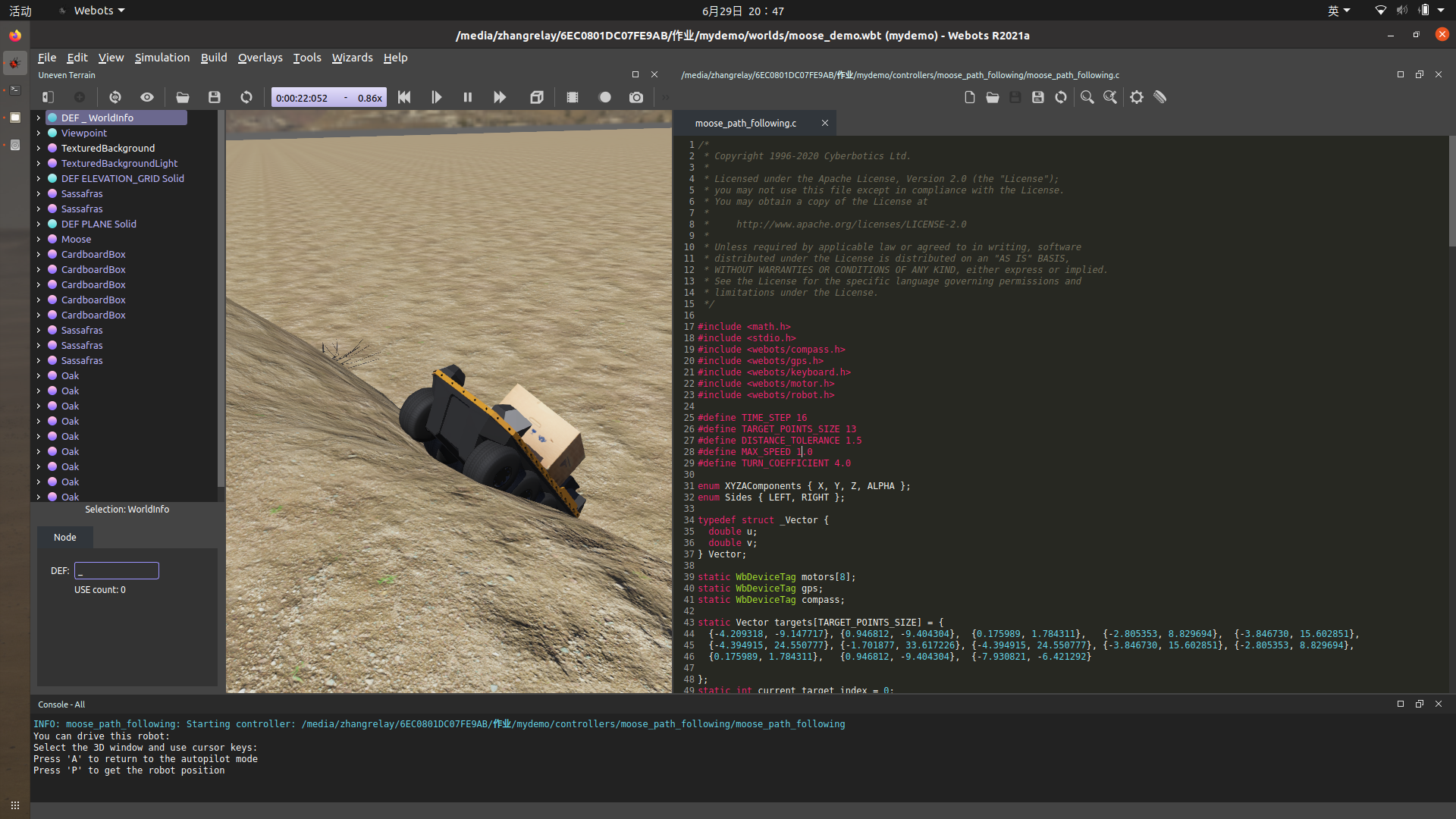
Task: Collapse the DEF _WorldInfo node
Action: [39, 118]
